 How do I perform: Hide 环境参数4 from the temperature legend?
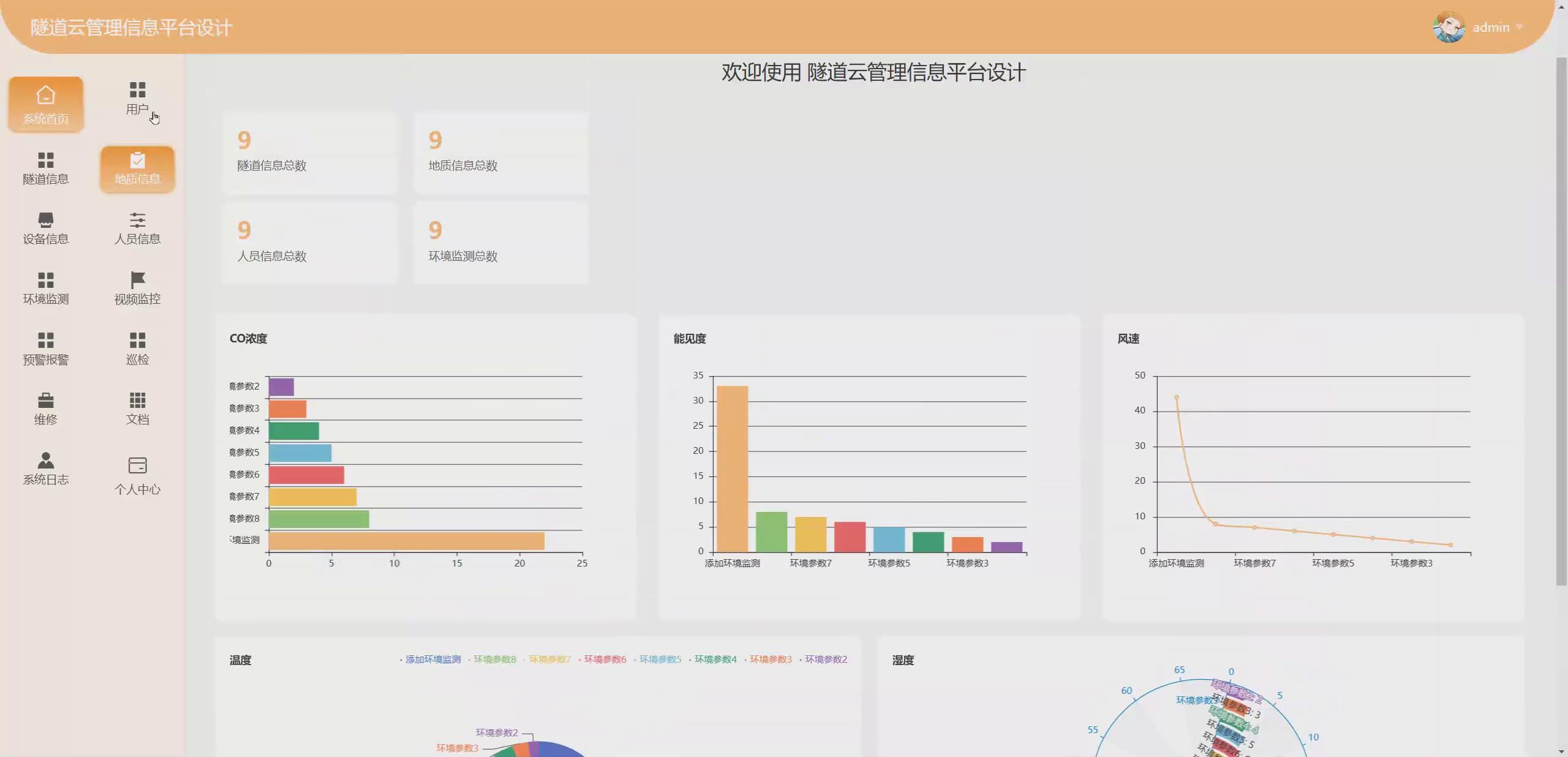[x=715, y=660]
